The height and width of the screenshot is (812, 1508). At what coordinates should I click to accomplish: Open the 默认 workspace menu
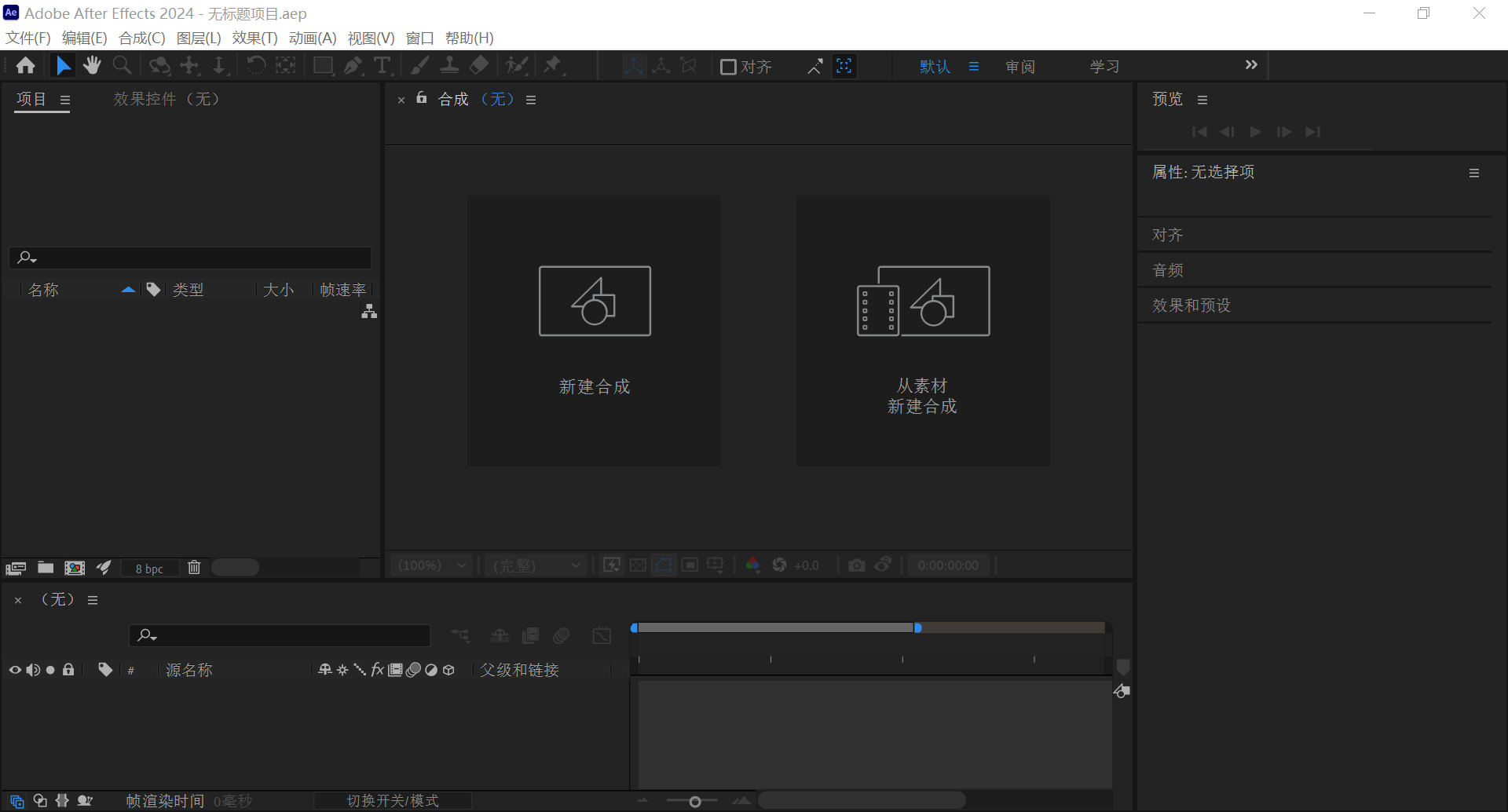point(974,67)
